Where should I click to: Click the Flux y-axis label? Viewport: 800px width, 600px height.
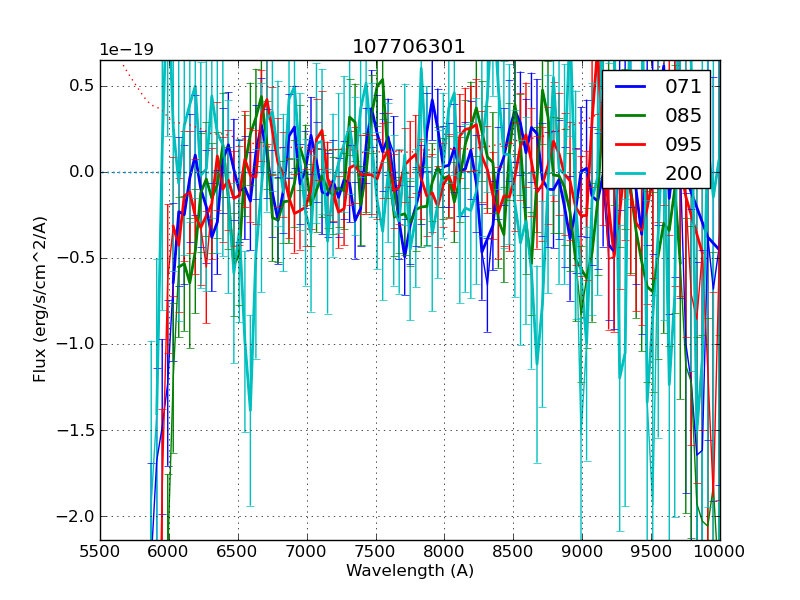41,299
